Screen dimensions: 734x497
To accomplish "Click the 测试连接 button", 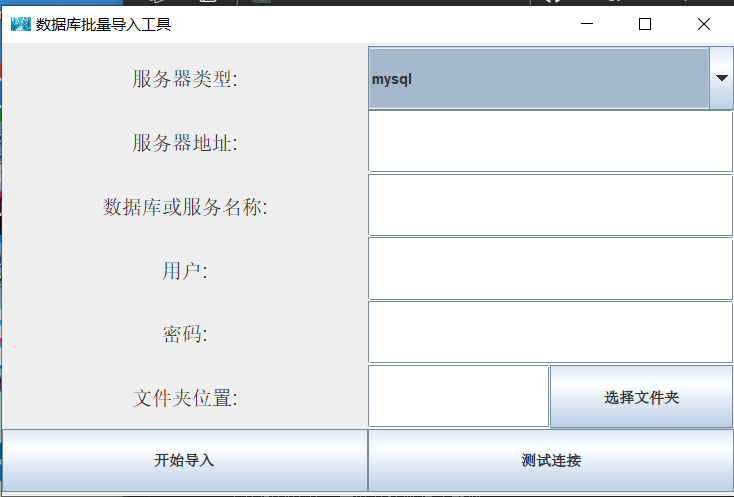I will pos(551,460).
